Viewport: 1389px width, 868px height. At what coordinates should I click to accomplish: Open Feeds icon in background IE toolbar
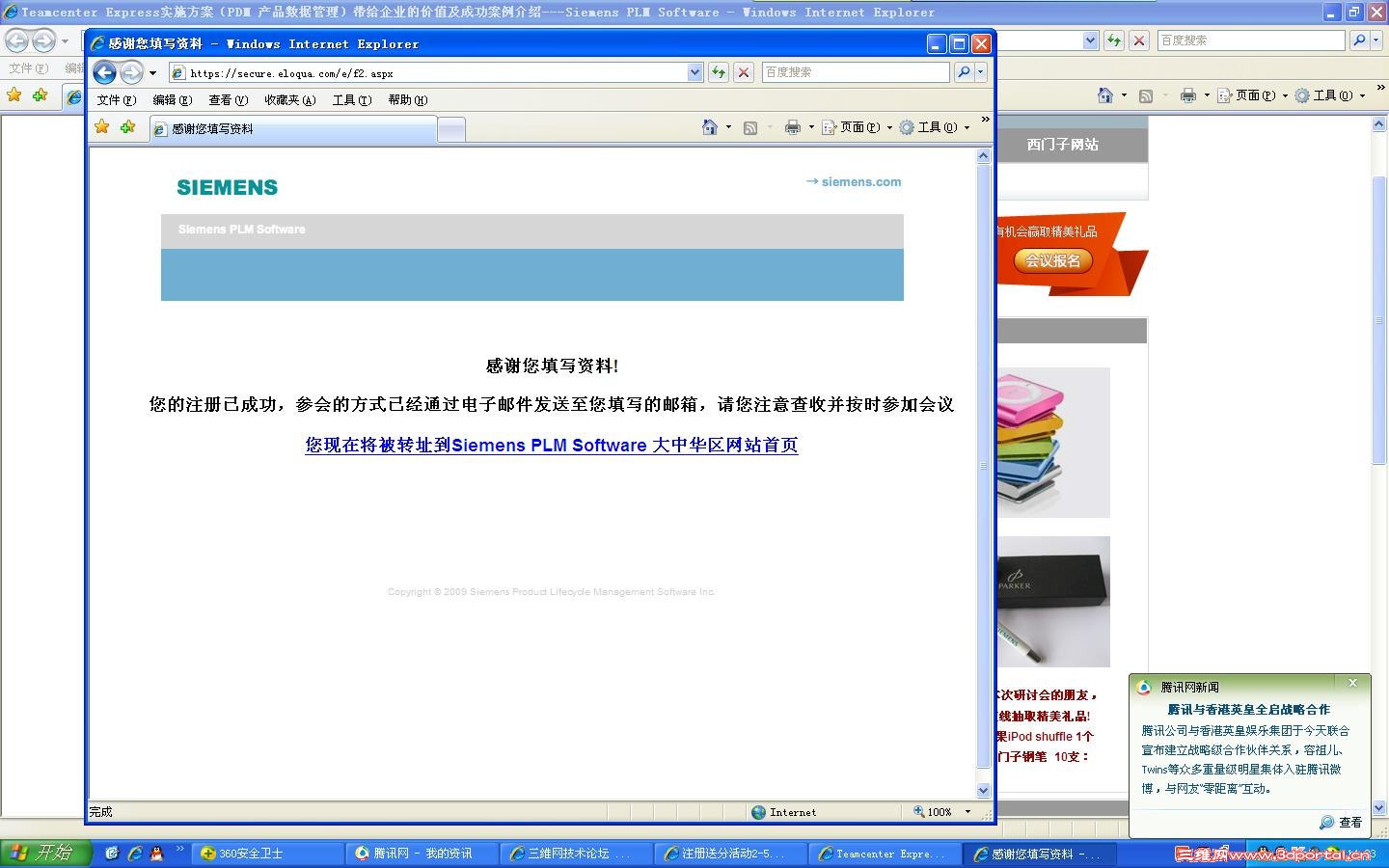click(x=1146, y=95)
